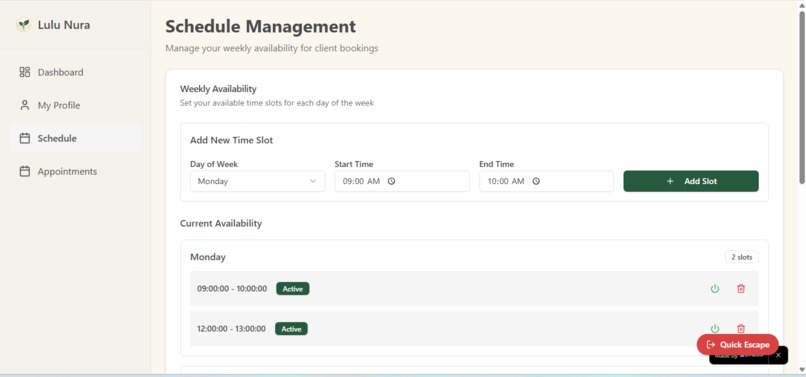Open the Appointments page

[75, 171]
